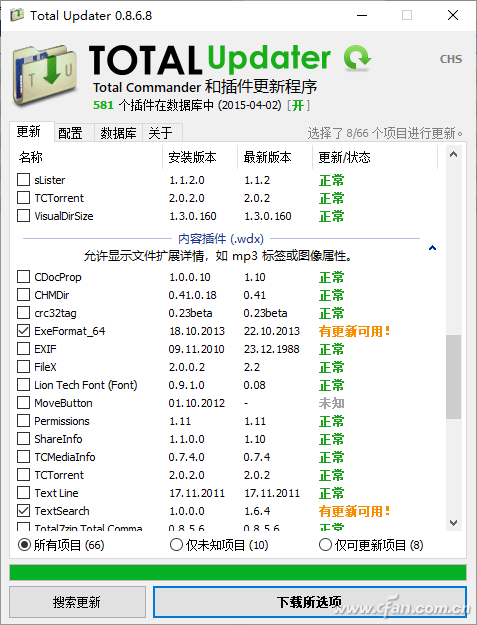Check the TCMediaInfo checkbox
The width and height of the screenshot is (477, 625).
(x=24, y=456)
